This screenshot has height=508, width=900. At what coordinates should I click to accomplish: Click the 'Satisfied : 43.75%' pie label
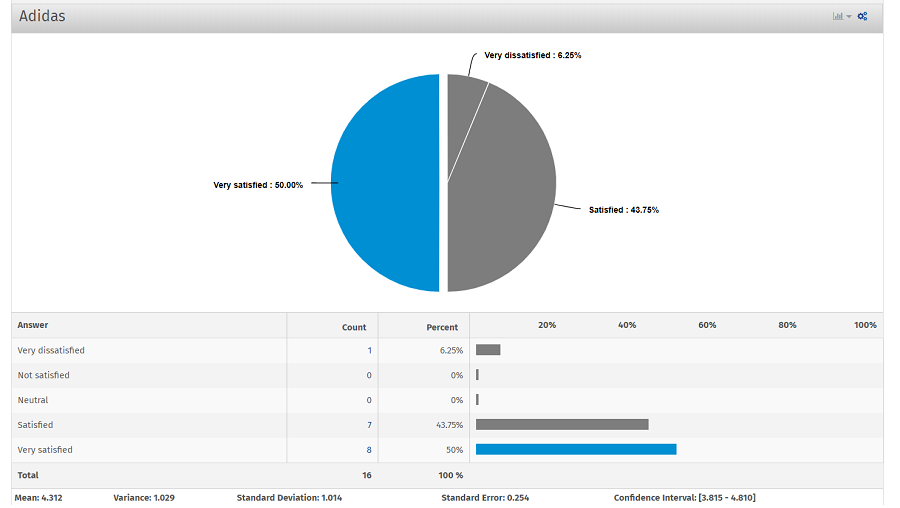tap(623, 210)
